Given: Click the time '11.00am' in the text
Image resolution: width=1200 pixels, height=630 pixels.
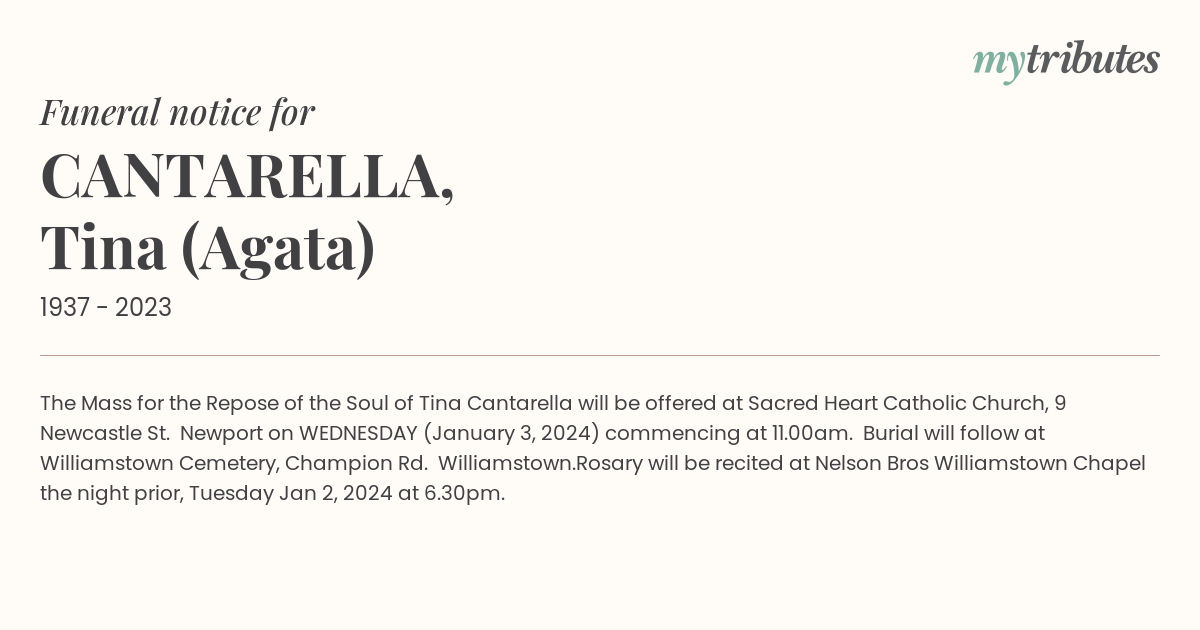Looking at the screenshot, I should (x=813, y=434).
